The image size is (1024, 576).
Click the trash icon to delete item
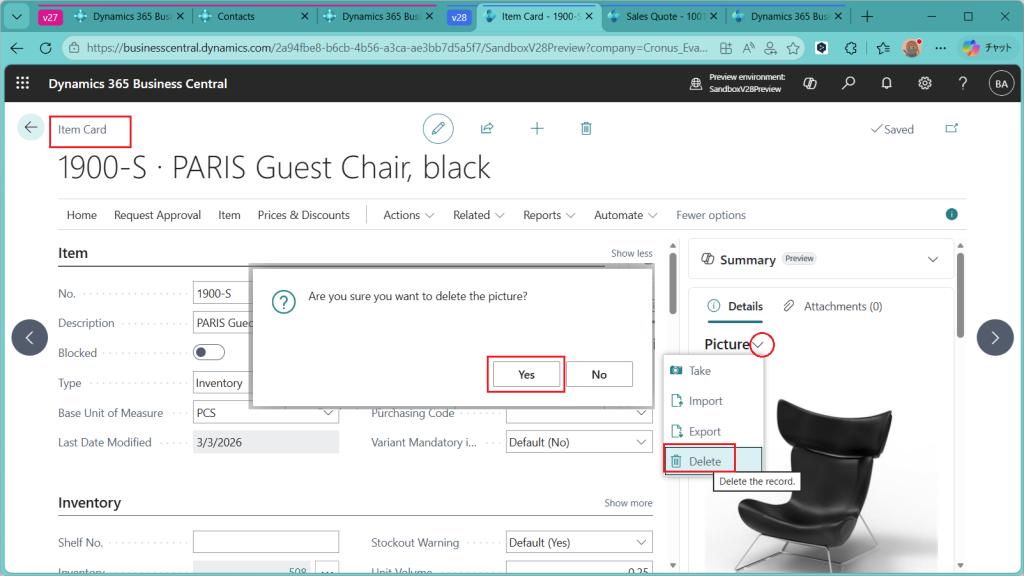(x=586, y=128)
